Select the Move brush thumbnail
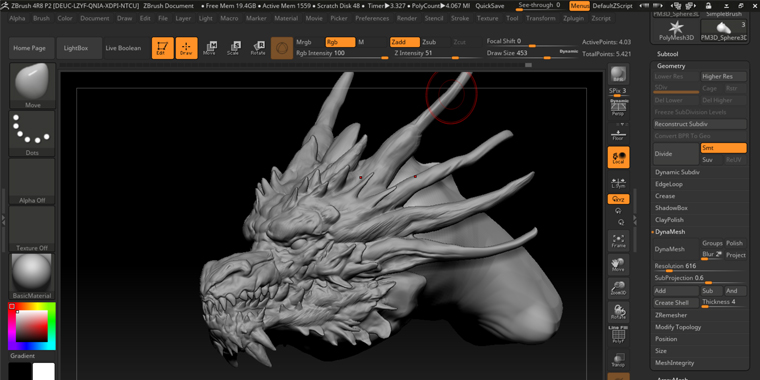760x380 pixels. pyautogui.click(x=32, y=85)
